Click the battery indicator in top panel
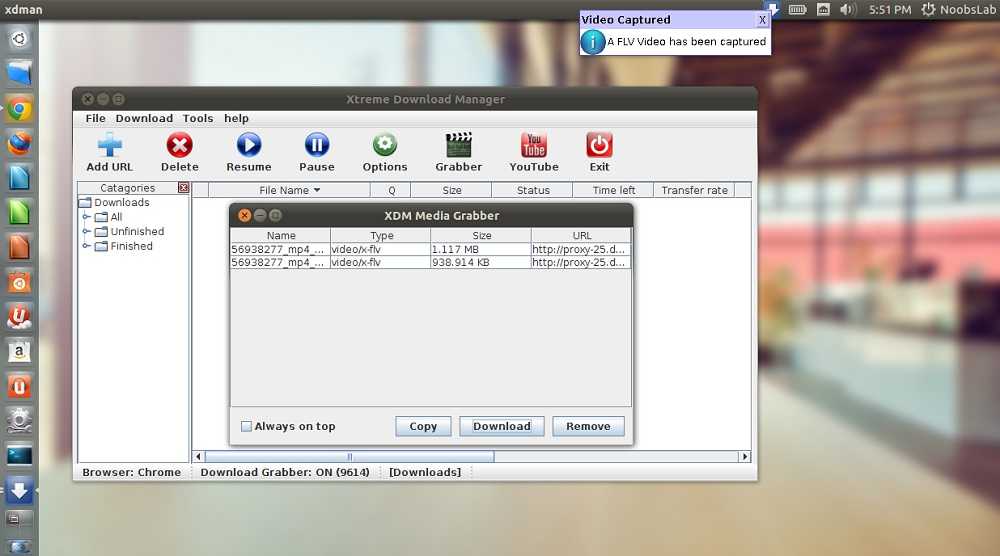Image resolution: width=1000 pixels, height=556 pixels. [x=797, y=10]
